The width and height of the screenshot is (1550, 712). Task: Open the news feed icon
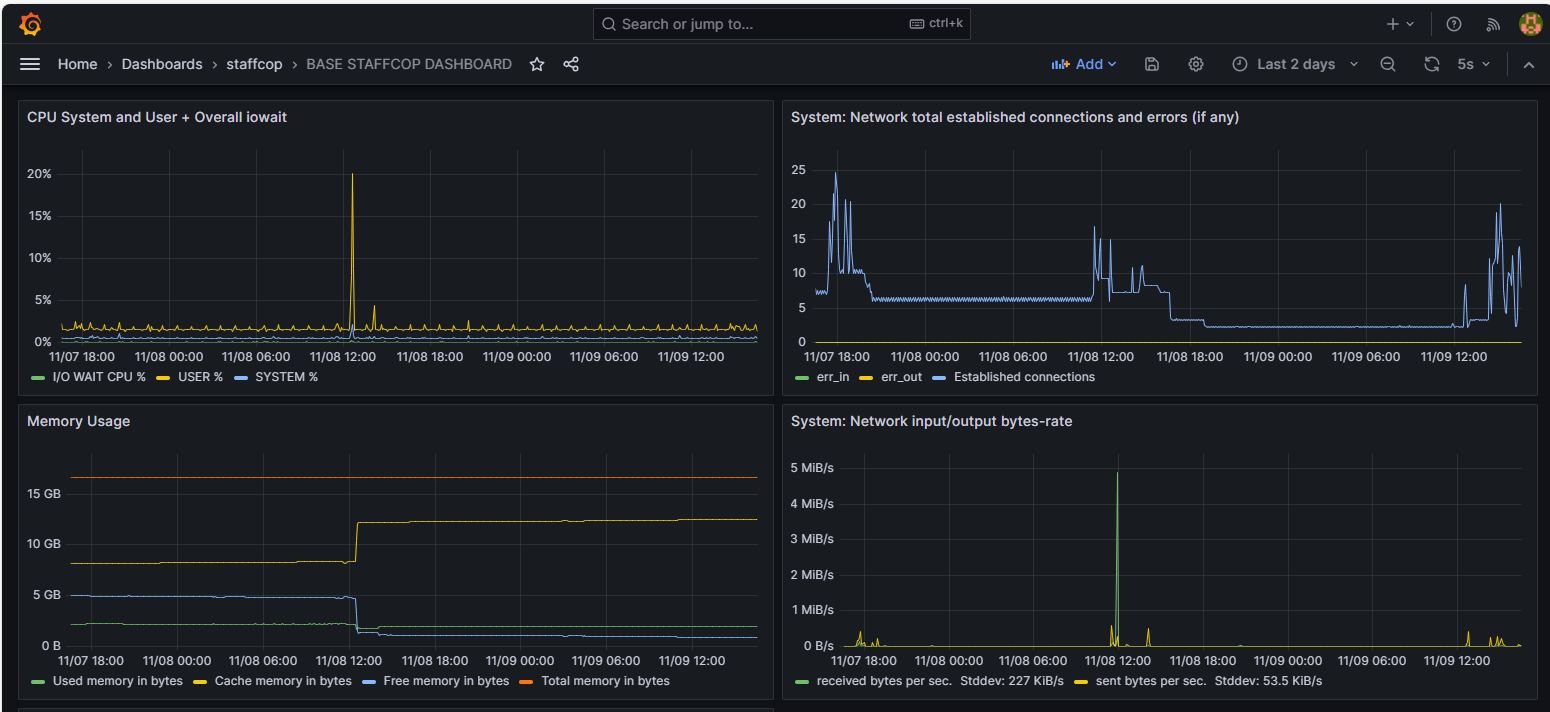pos(1492,23)
